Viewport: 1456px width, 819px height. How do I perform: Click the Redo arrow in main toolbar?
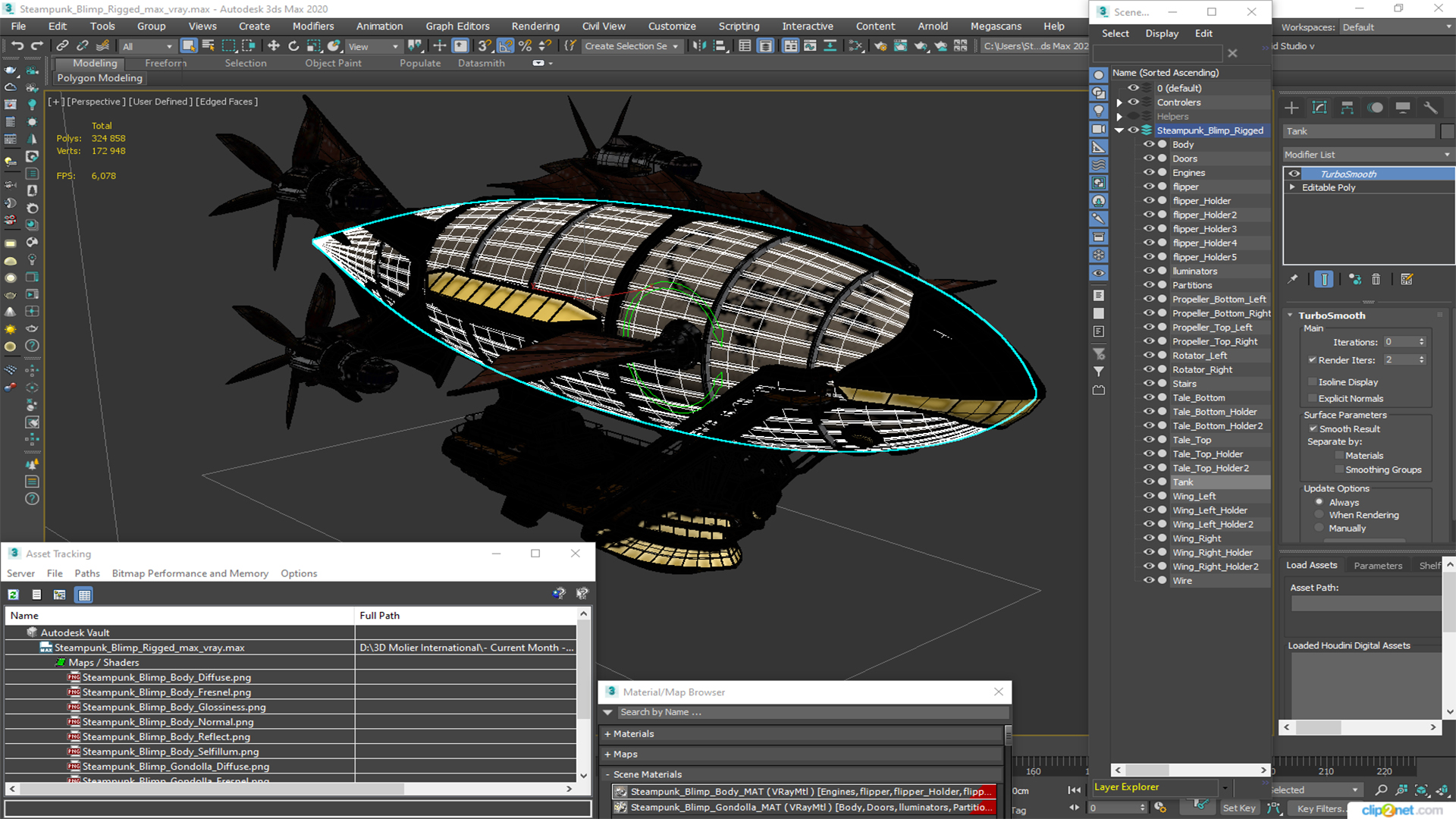(x=36, y=46)
